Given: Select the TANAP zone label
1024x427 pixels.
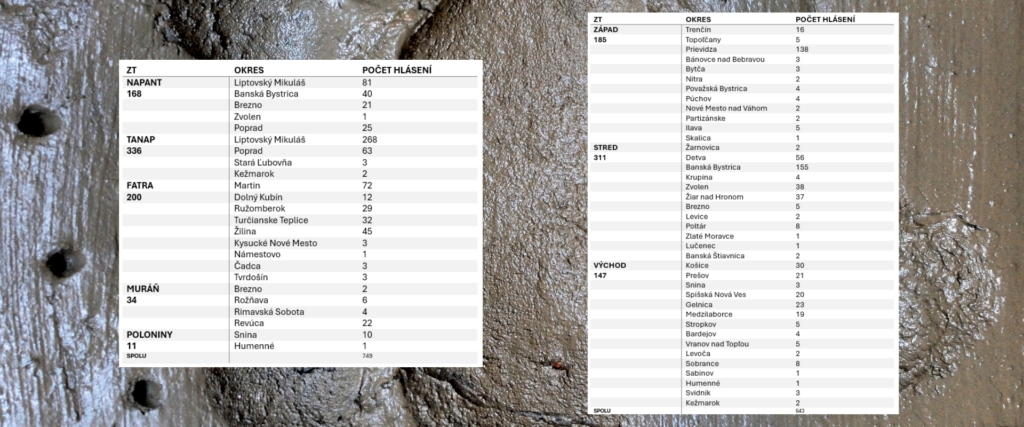Looking at the screenshot, I should [x=140, y=140].
